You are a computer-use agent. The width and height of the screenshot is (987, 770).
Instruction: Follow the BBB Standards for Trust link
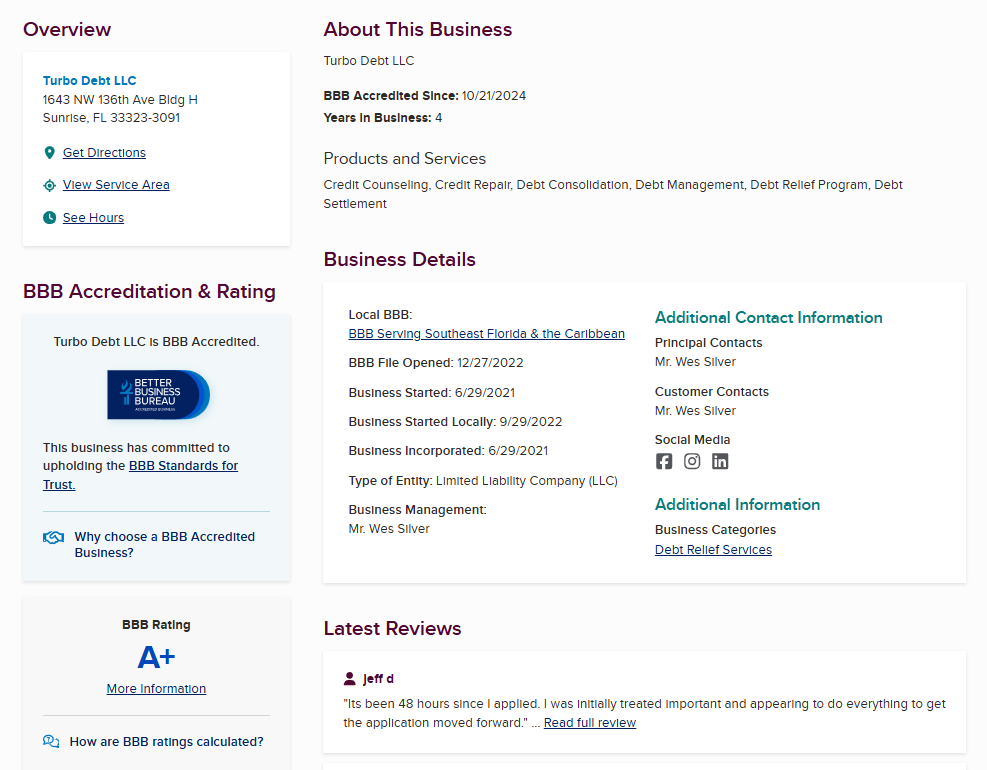[183, 466]
